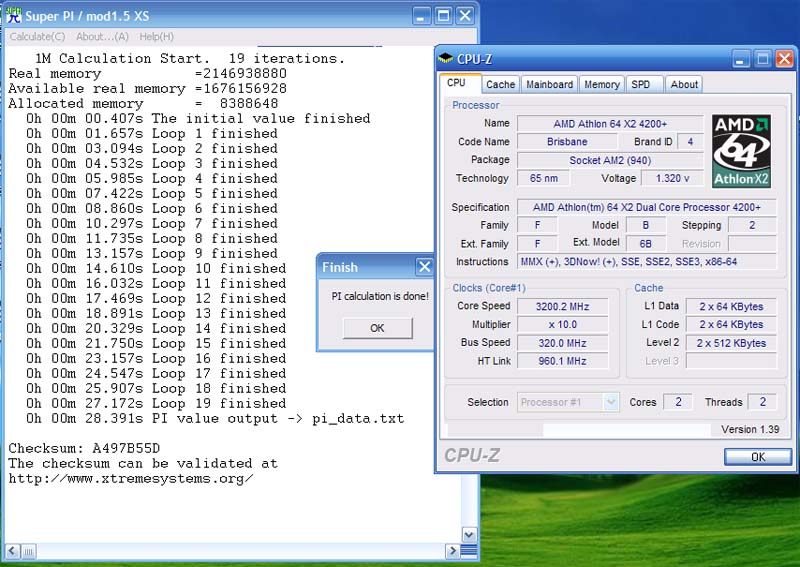Switch to the Mainboard tab in CPU-Z
The image size is (800, 567).
[x=549, y=84]
